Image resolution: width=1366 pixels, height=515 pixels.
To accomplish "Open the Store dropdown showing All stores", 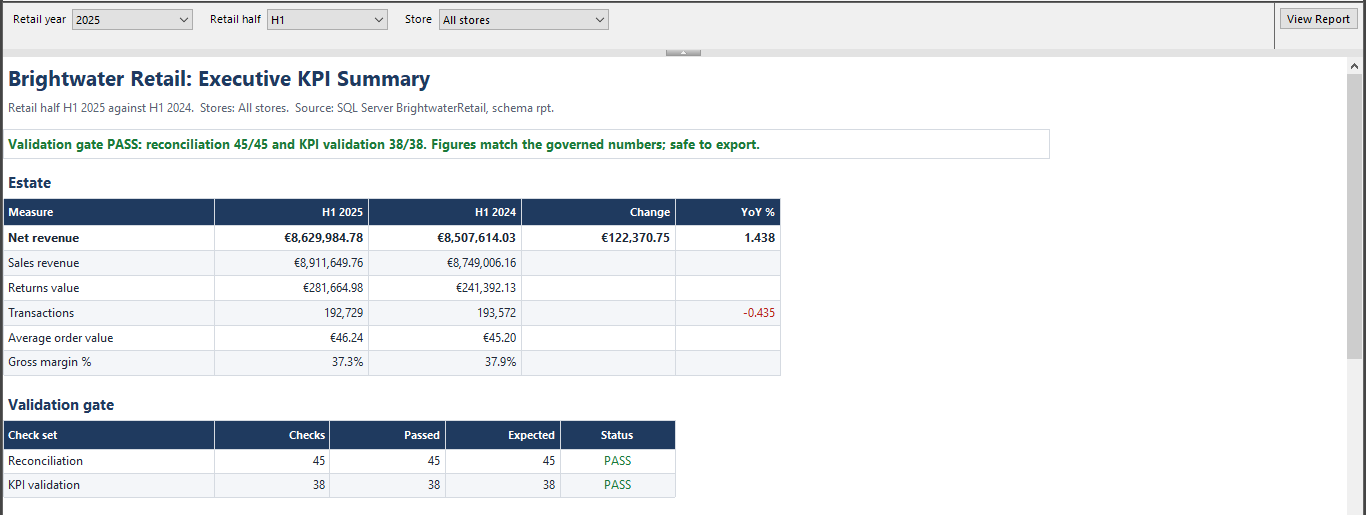I will [x=523, y=19].
